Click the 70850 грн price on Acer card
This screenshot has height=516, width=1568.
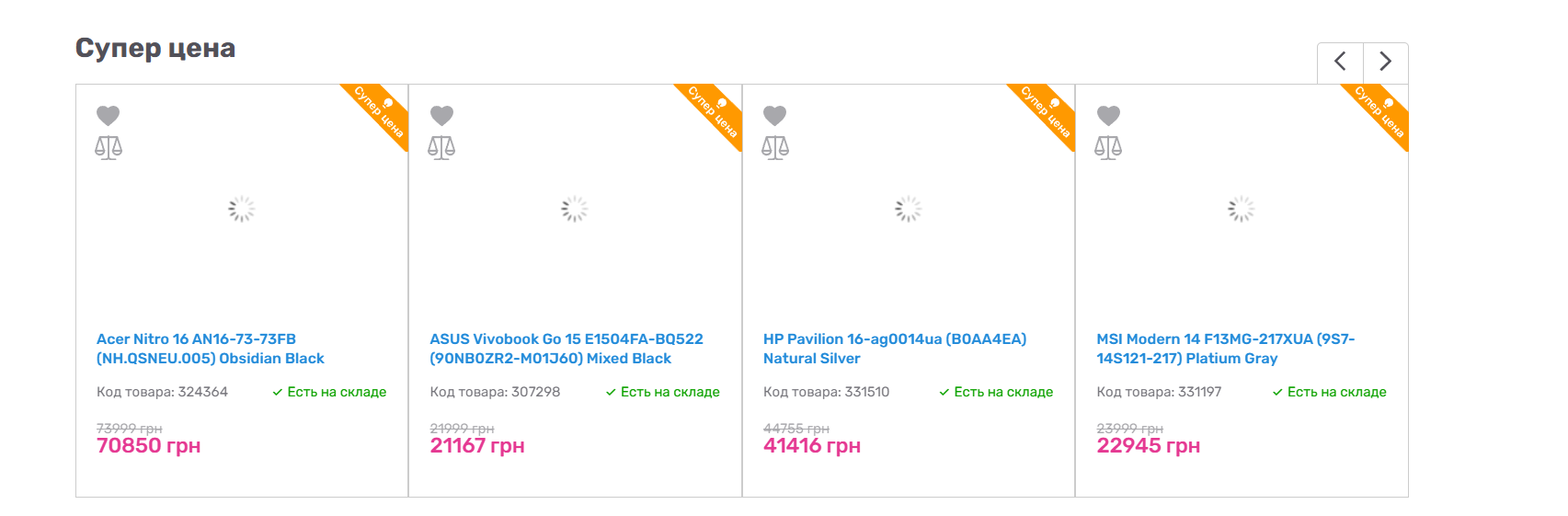(148, 446)
